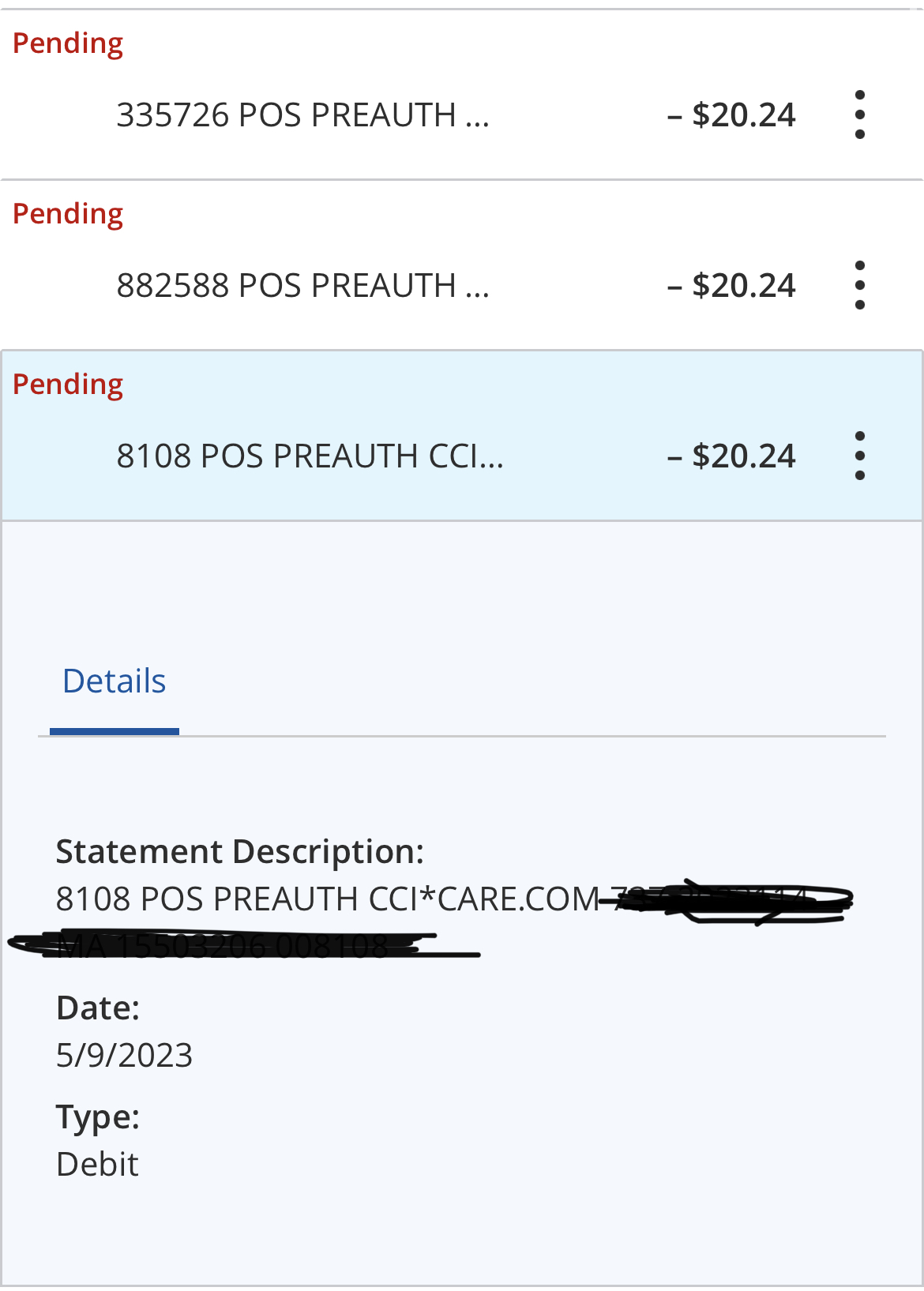
Task: Click the 5/9/2023 date value
Action: point(124,1056)
